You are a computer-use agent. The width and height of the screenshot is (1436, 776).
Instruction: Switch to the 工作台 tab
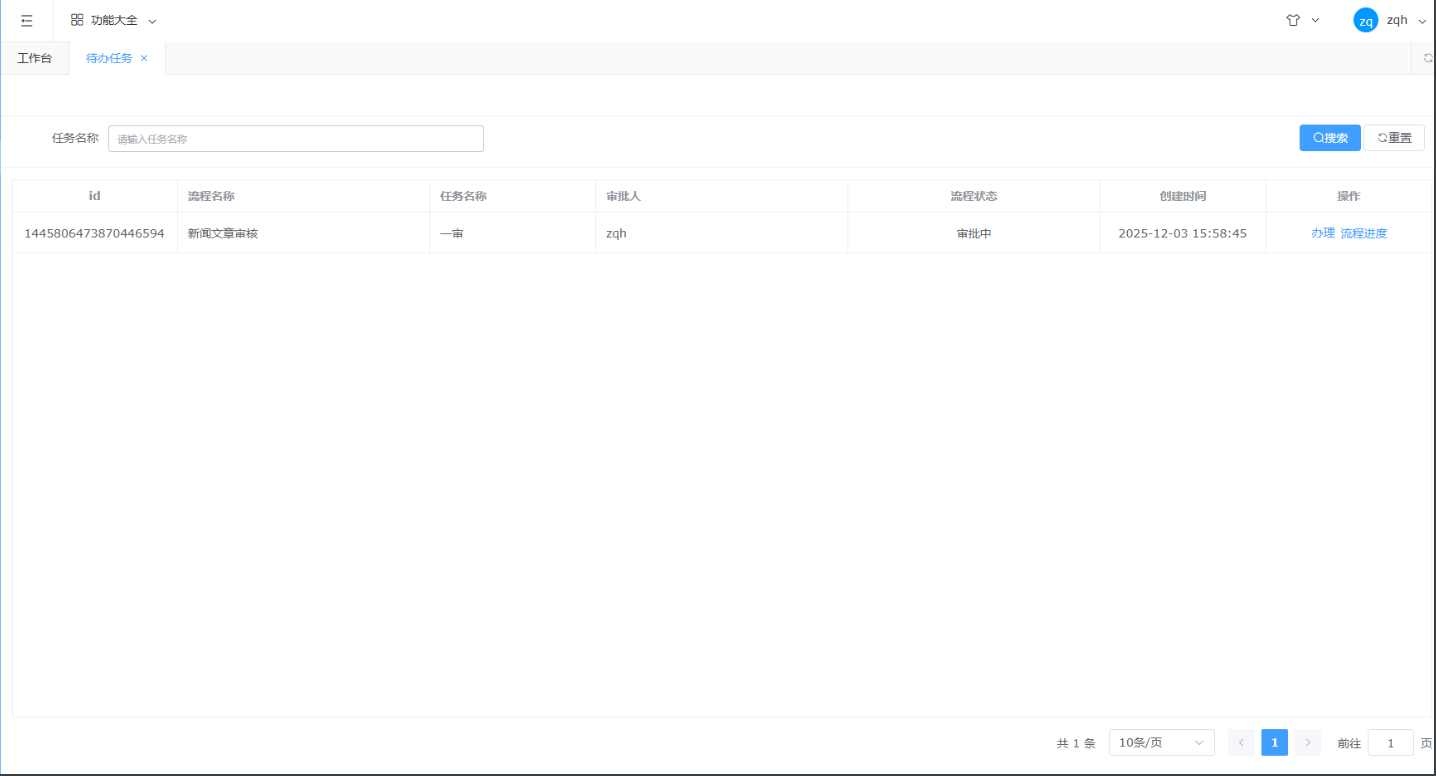[x=34, y=58]
